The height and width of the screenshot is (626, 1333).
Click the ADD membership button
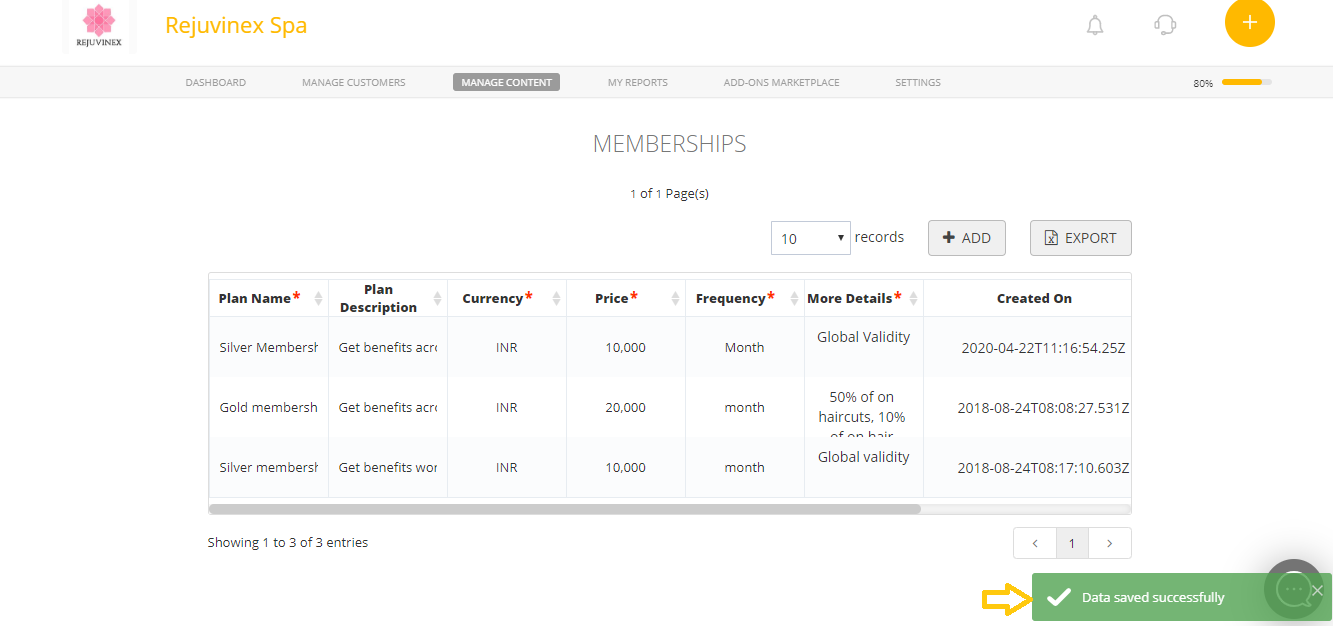(x=967, y=238)
